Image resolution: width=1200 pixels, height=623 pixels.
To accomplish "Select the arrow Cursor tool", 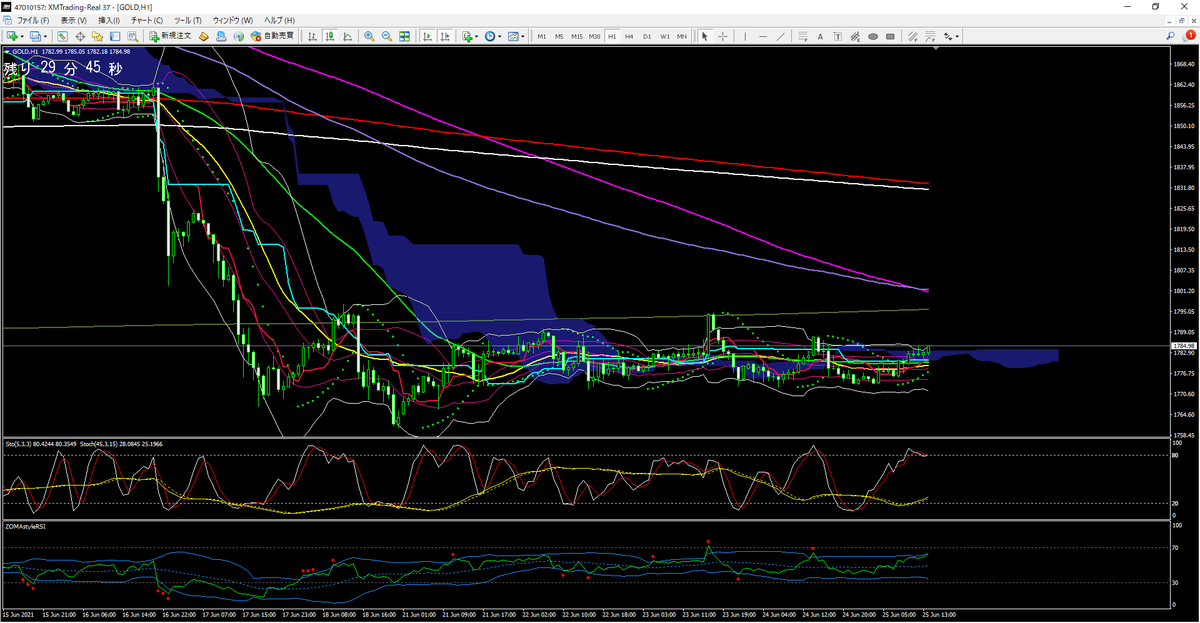I will coord(705,36).
